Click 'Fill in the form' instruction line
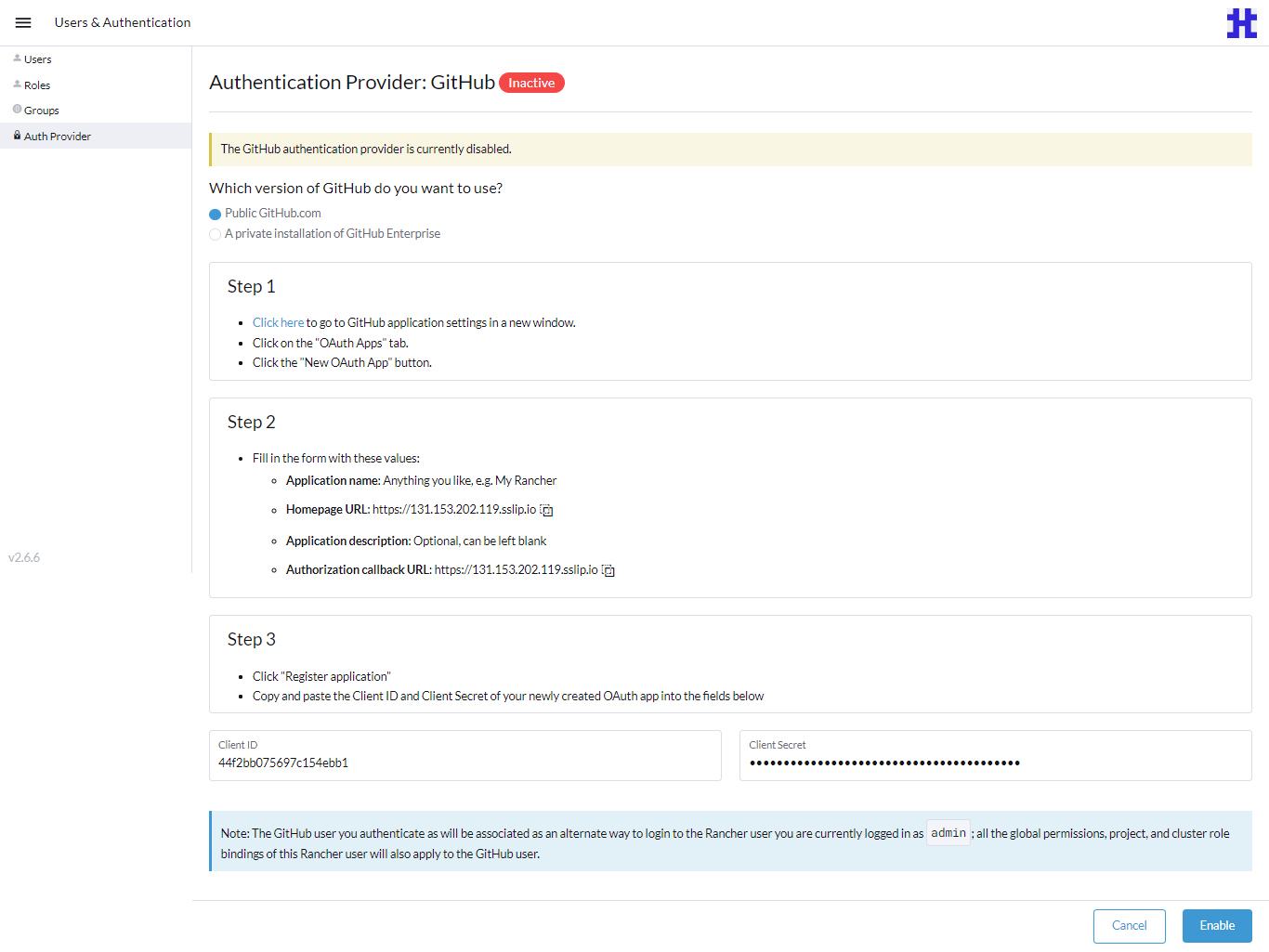This screenshot has height=952, width=1269. (336, 459)
